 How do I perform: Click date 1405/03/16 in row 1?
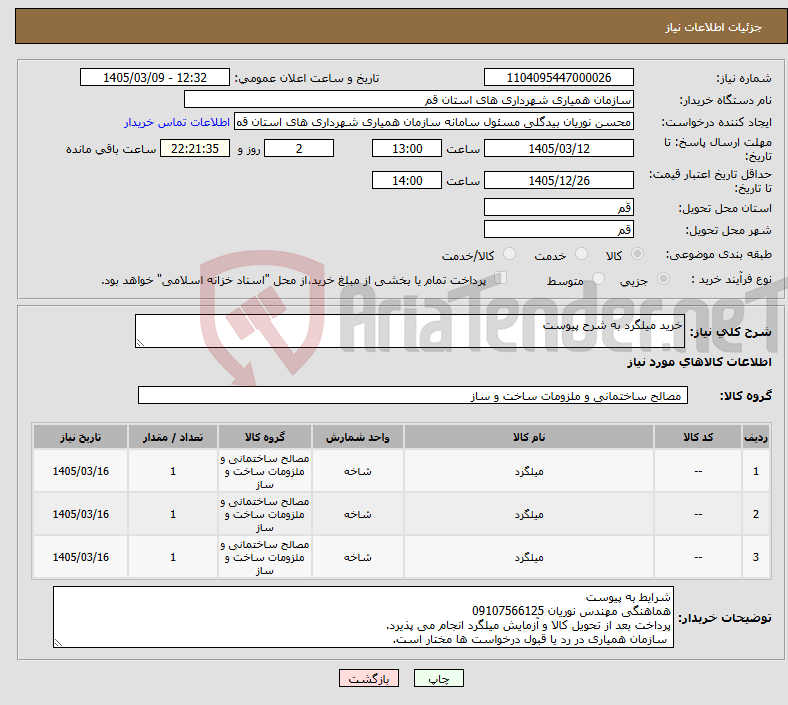coord(80,471)
